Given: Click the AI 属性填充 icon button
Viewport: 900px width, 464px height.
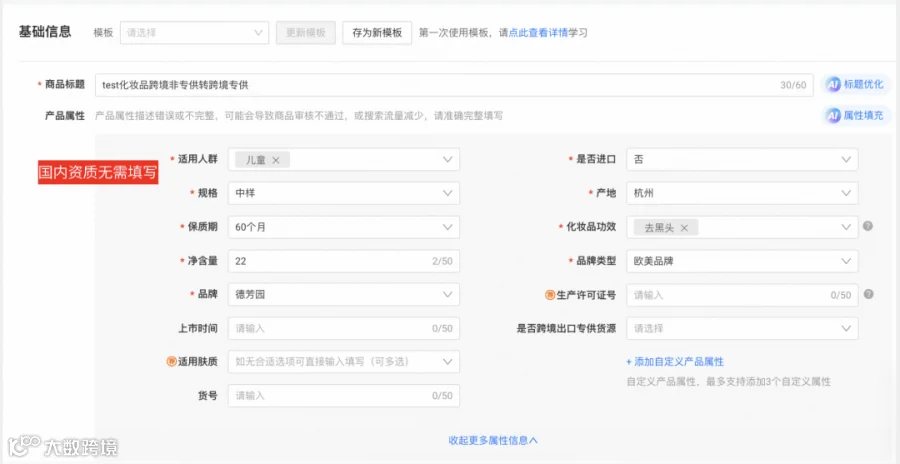Looking at the screenshot, I should [x=855, y=115].
